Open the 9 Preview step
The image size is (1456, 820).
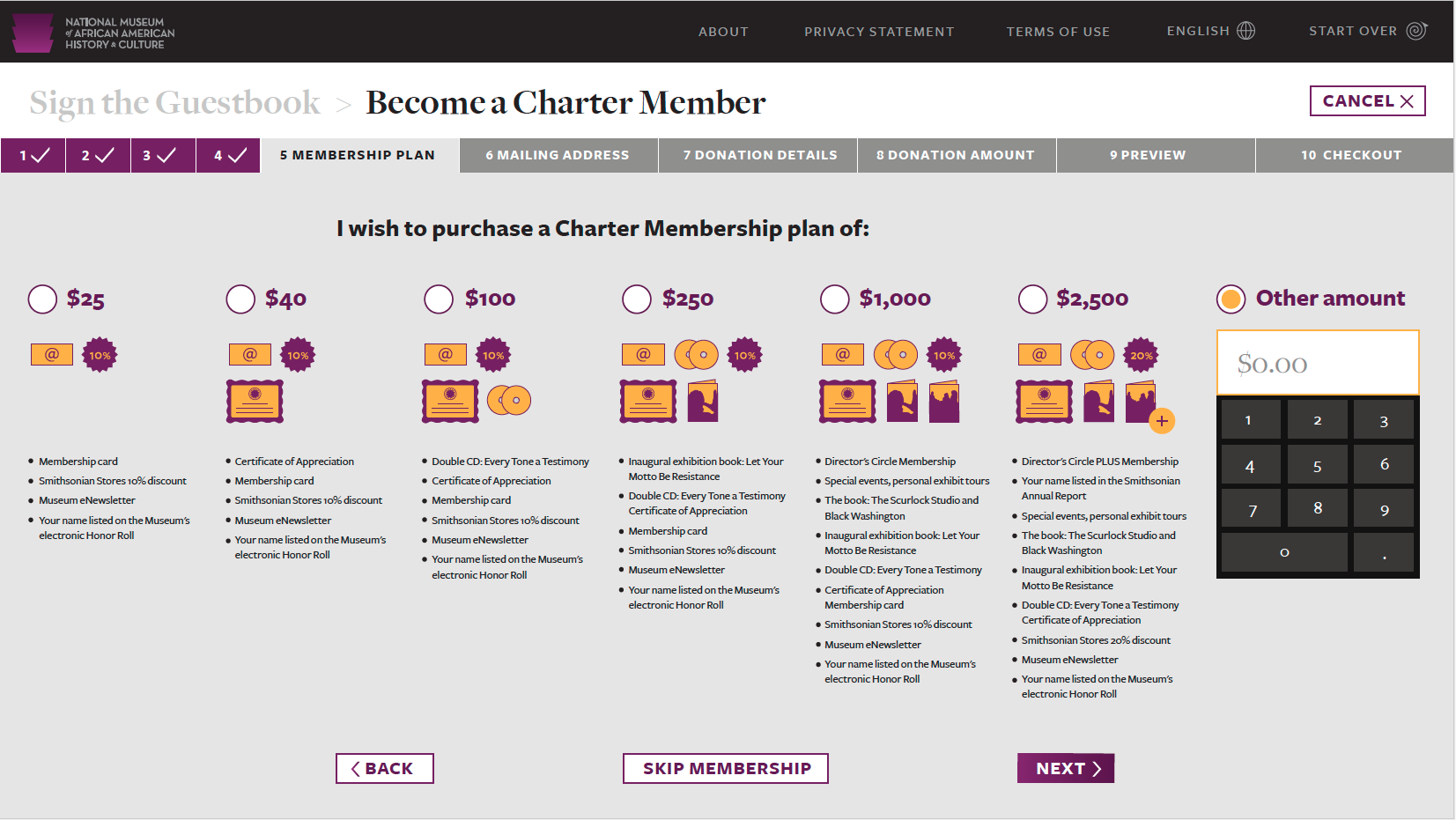1156,155
